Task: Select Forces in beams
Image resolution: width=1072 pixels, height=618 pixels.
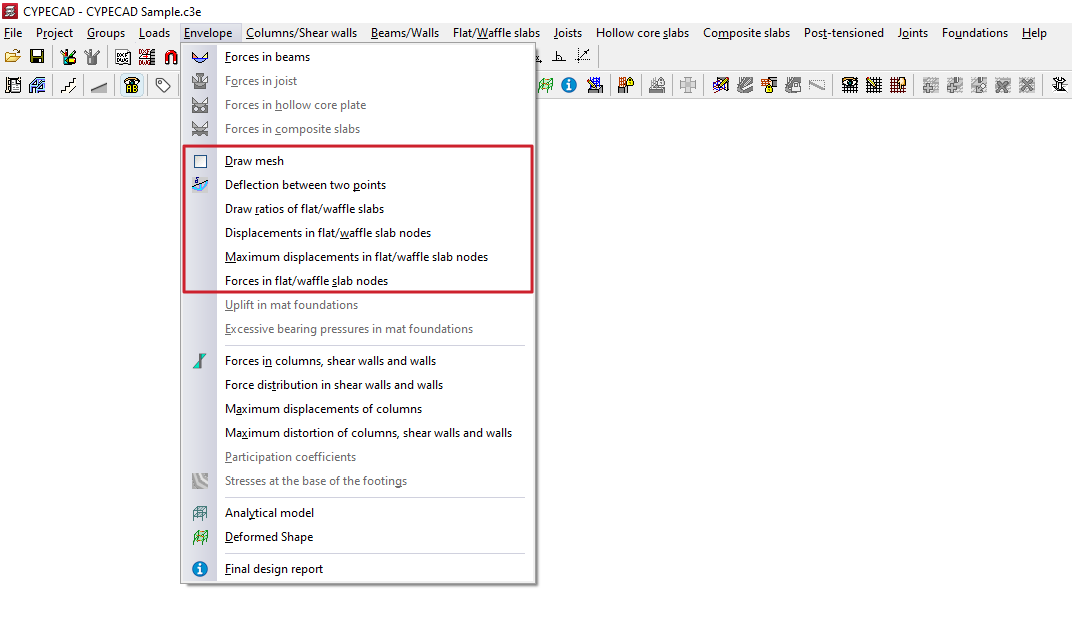Action: coord(358,57)
